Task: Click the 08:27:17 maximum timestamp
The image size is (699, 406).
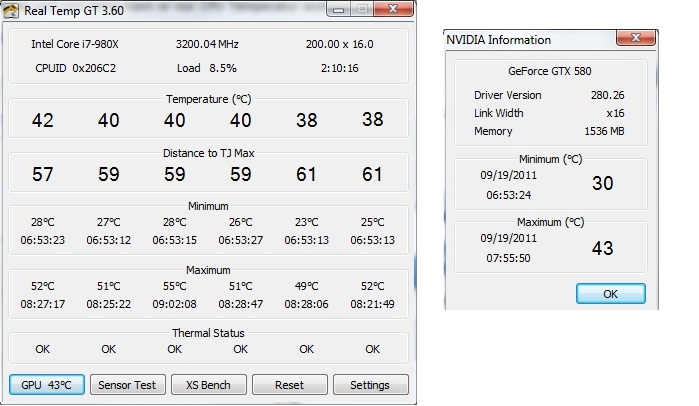Action: tap(43, 304)
